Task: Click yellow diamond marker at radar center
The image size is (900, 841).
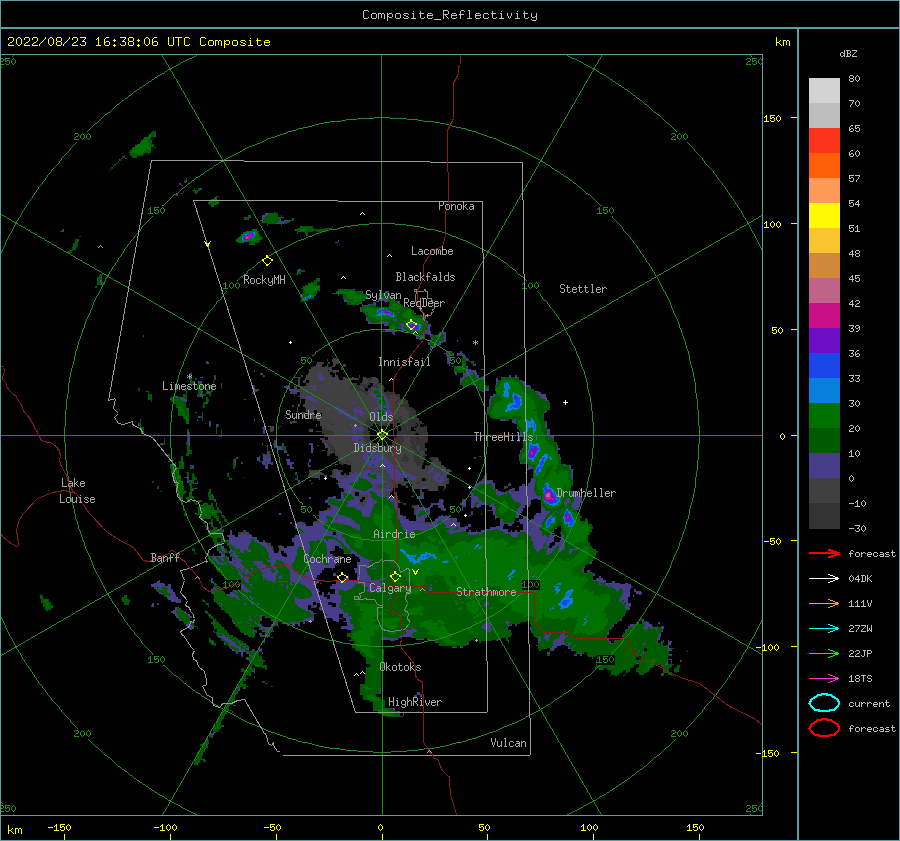Action: [382, 435]
